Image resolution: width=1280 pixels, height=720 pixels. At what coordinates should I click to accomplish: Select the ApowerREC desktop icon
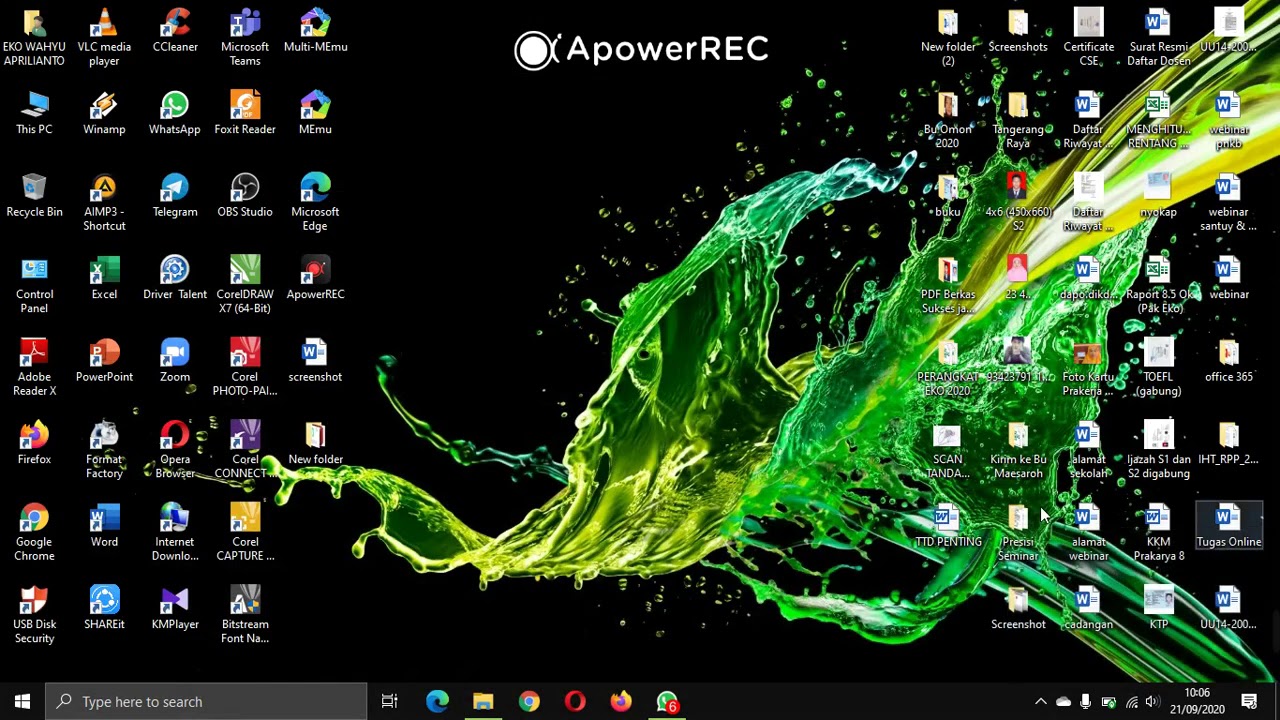point(315,278)
